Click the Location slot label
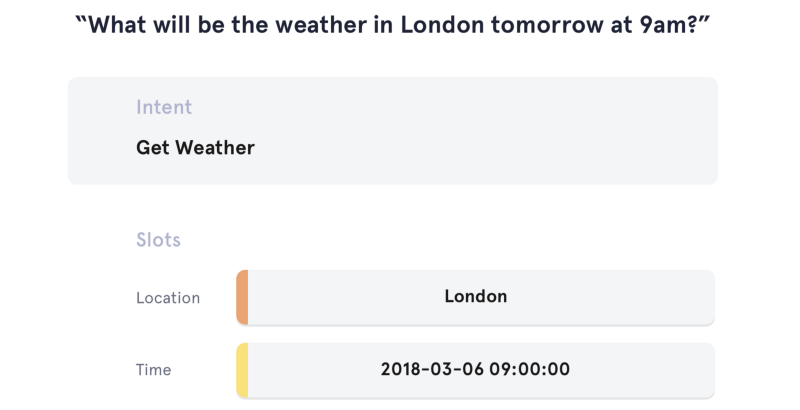 [168, 298]
